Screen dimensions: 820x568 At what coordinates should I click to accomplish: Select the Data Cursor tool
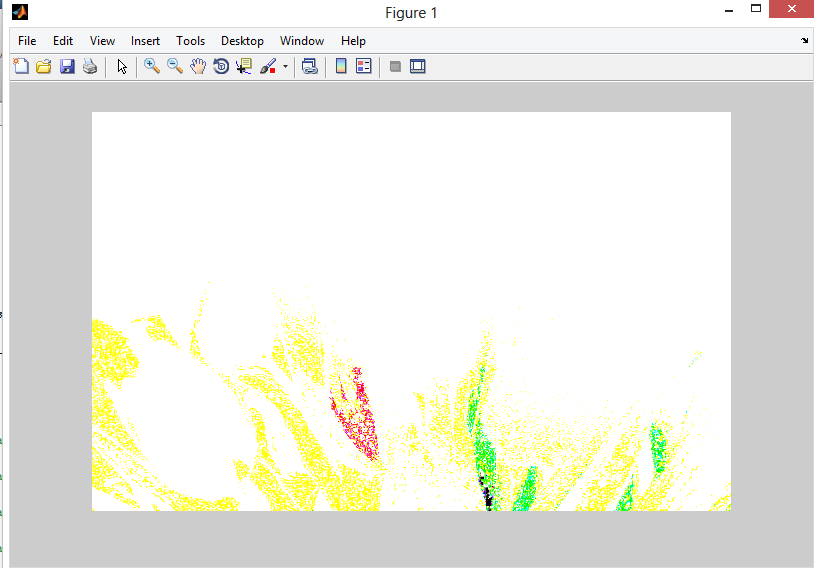click(244, 66)
